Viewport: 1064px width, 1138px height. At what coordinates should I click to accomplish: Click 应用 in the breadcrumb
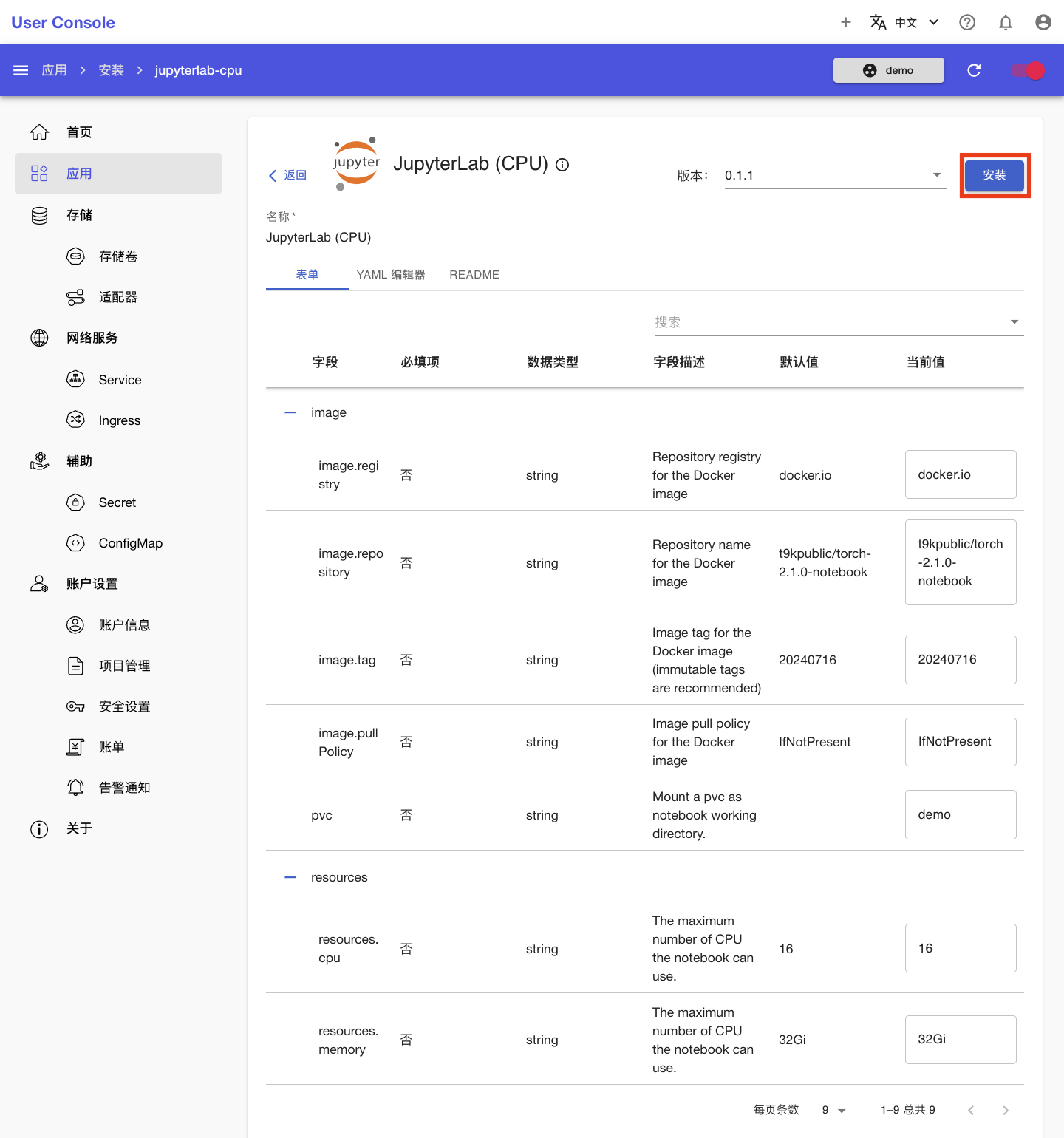click(54, 70)
